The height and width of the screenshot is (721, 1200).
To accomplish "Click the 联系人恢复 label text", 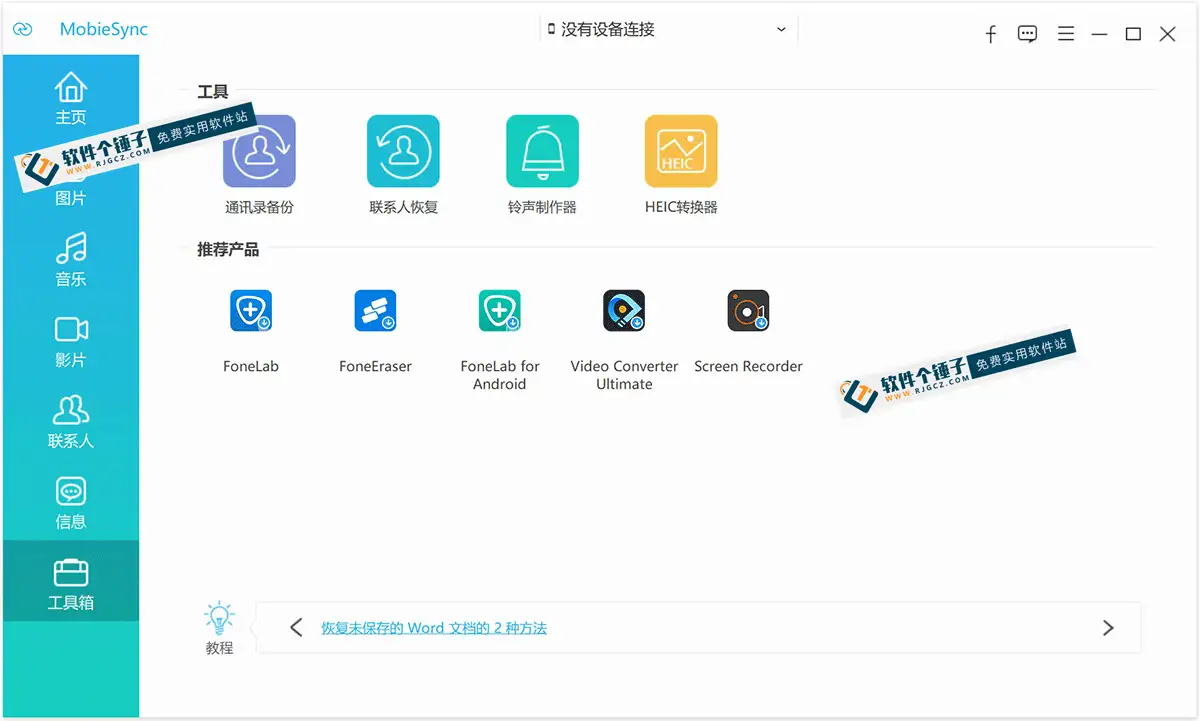I will [404, 207].
